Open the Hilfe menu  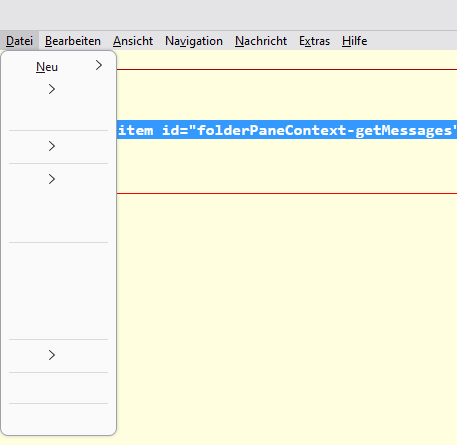pyautogui.click(x=354, y=41)
